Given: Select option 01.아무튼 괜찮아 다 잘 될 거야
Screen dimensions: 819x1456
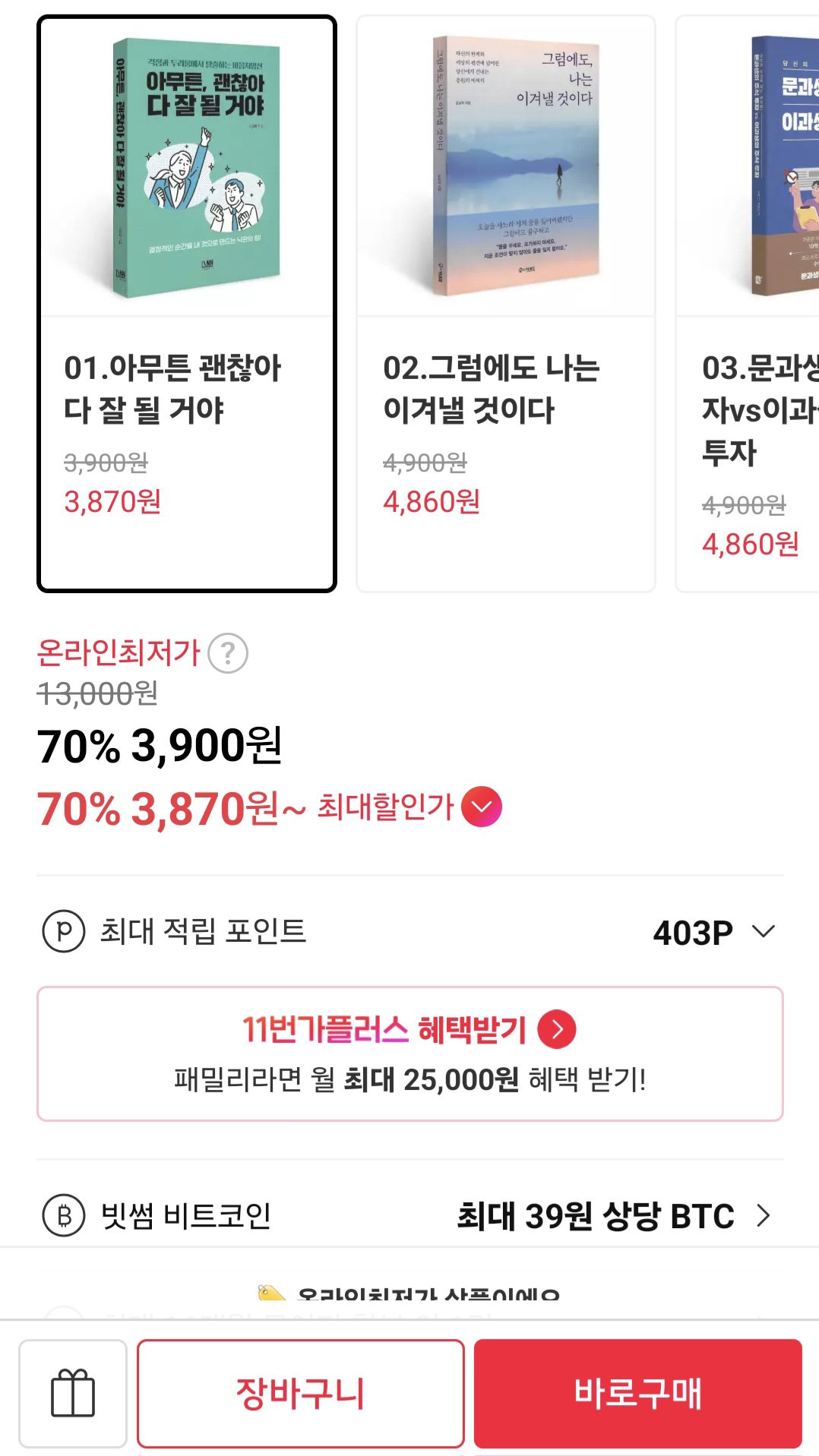Looking at the screenshot, I should (x=187, y=304).
